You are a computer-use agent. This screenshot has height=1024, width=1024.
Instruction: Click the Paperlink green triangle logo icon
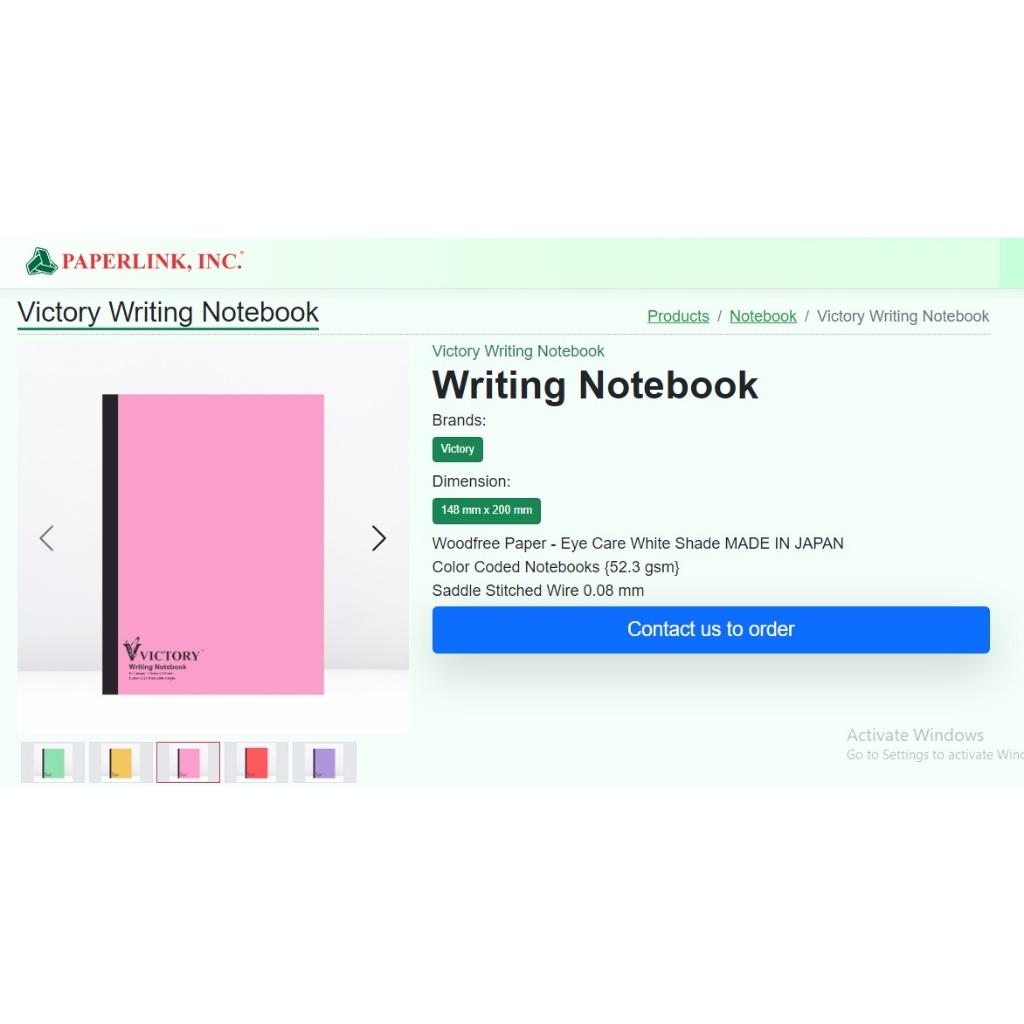click(x=41, y=261)
